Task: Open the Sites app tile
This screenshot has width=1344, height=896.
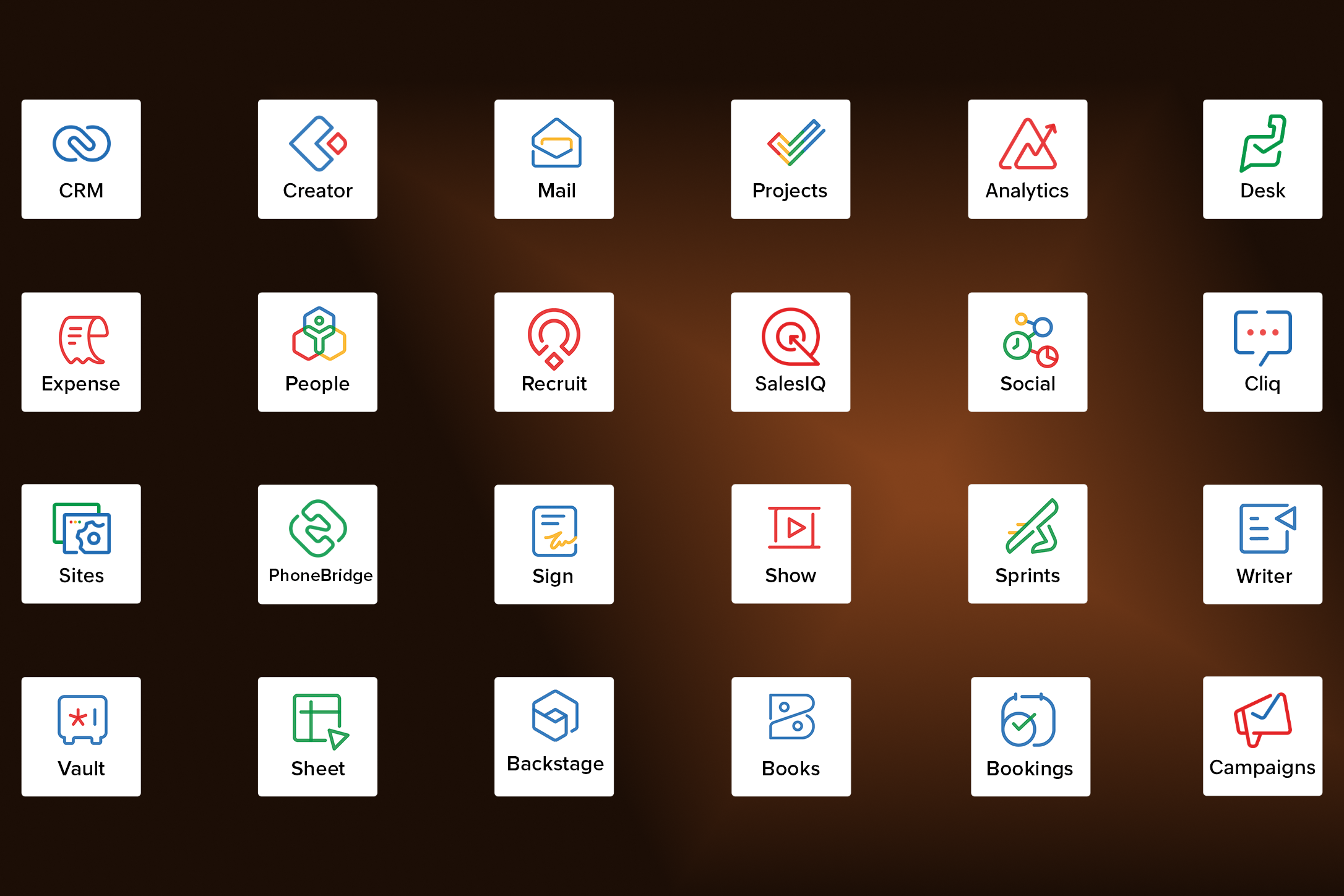Action: click(81, 543)
